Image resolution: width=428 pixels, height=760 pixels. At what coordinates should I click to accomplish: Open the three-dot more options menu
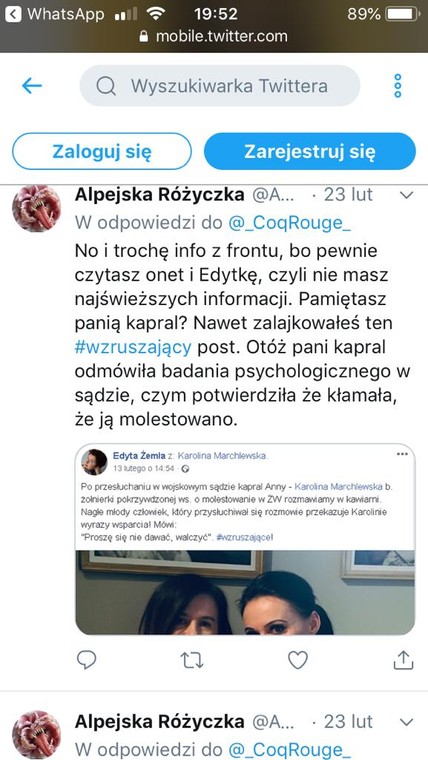[x=398, y=86]
